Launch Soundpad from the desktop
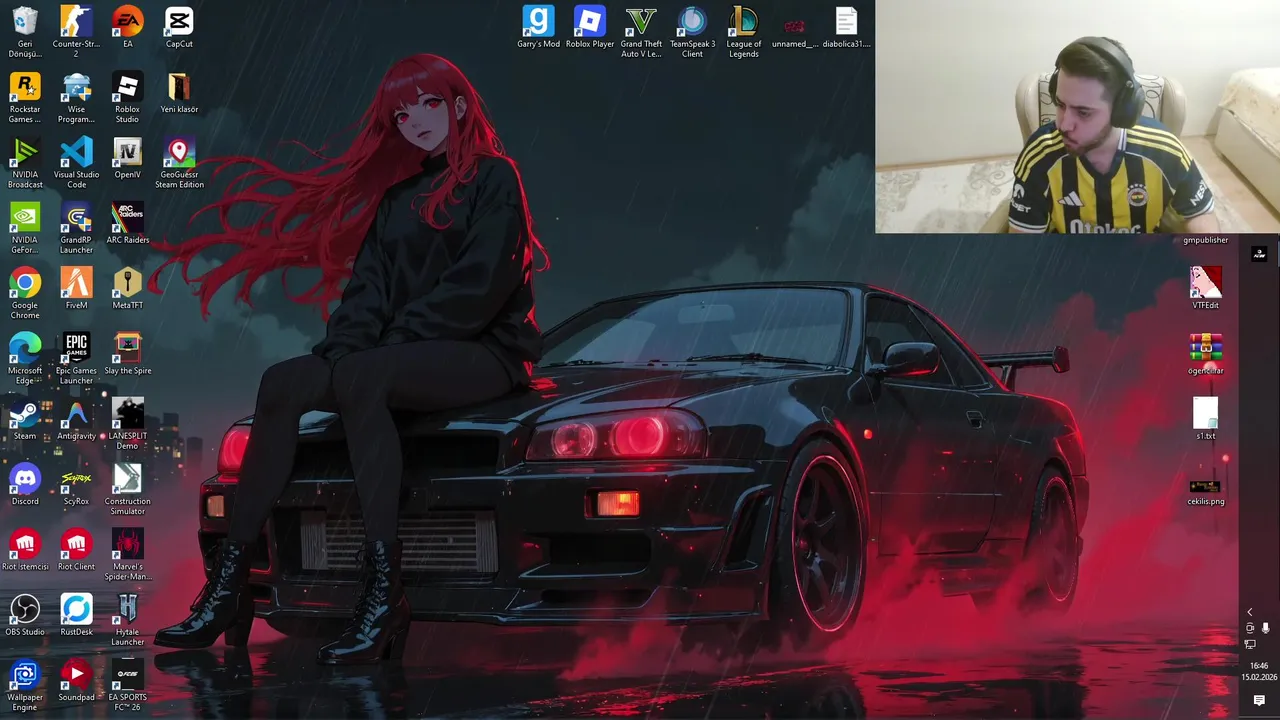Viewport: 1280px width, 720px height. [76, 680]
